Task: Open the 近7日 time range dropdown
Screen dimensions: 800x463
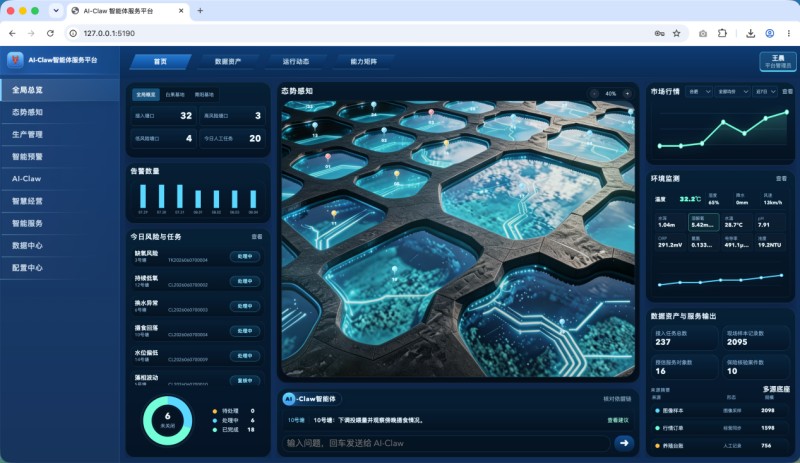Action: pos(765,91)
